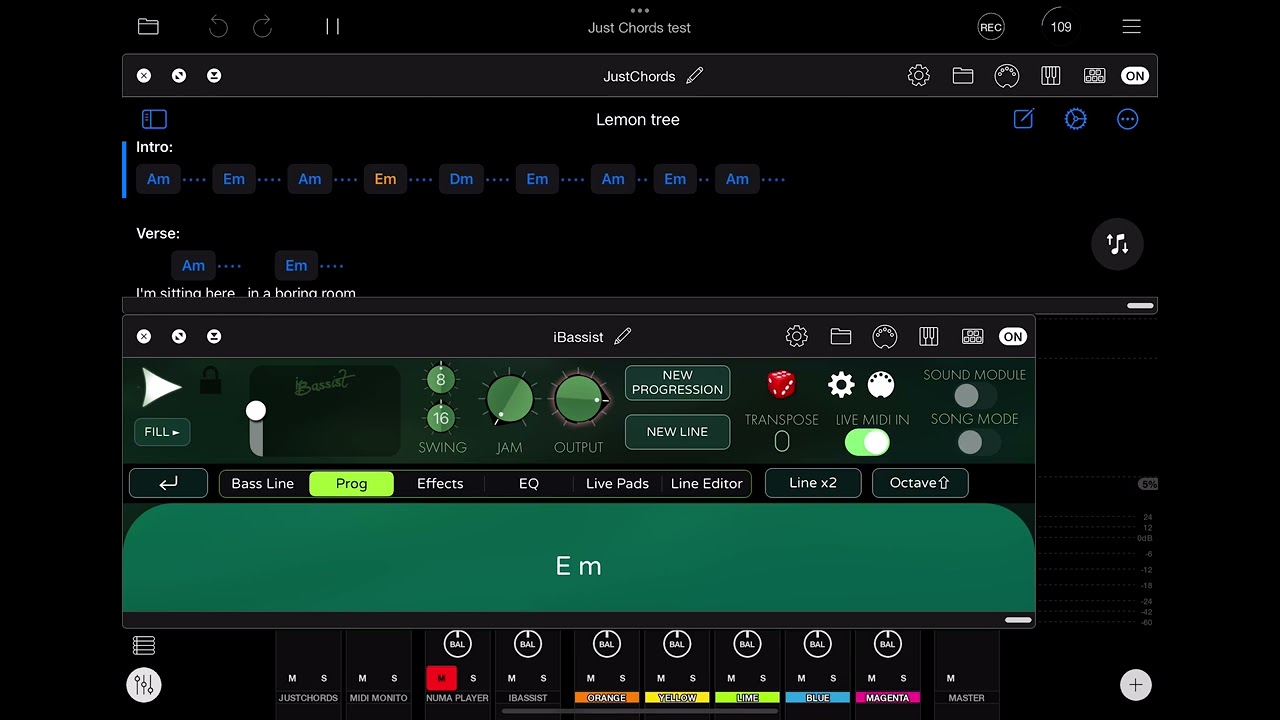Show keyboard for JustChords window
This screenshot has width=1280, height=720.
tap(1050, 76)
